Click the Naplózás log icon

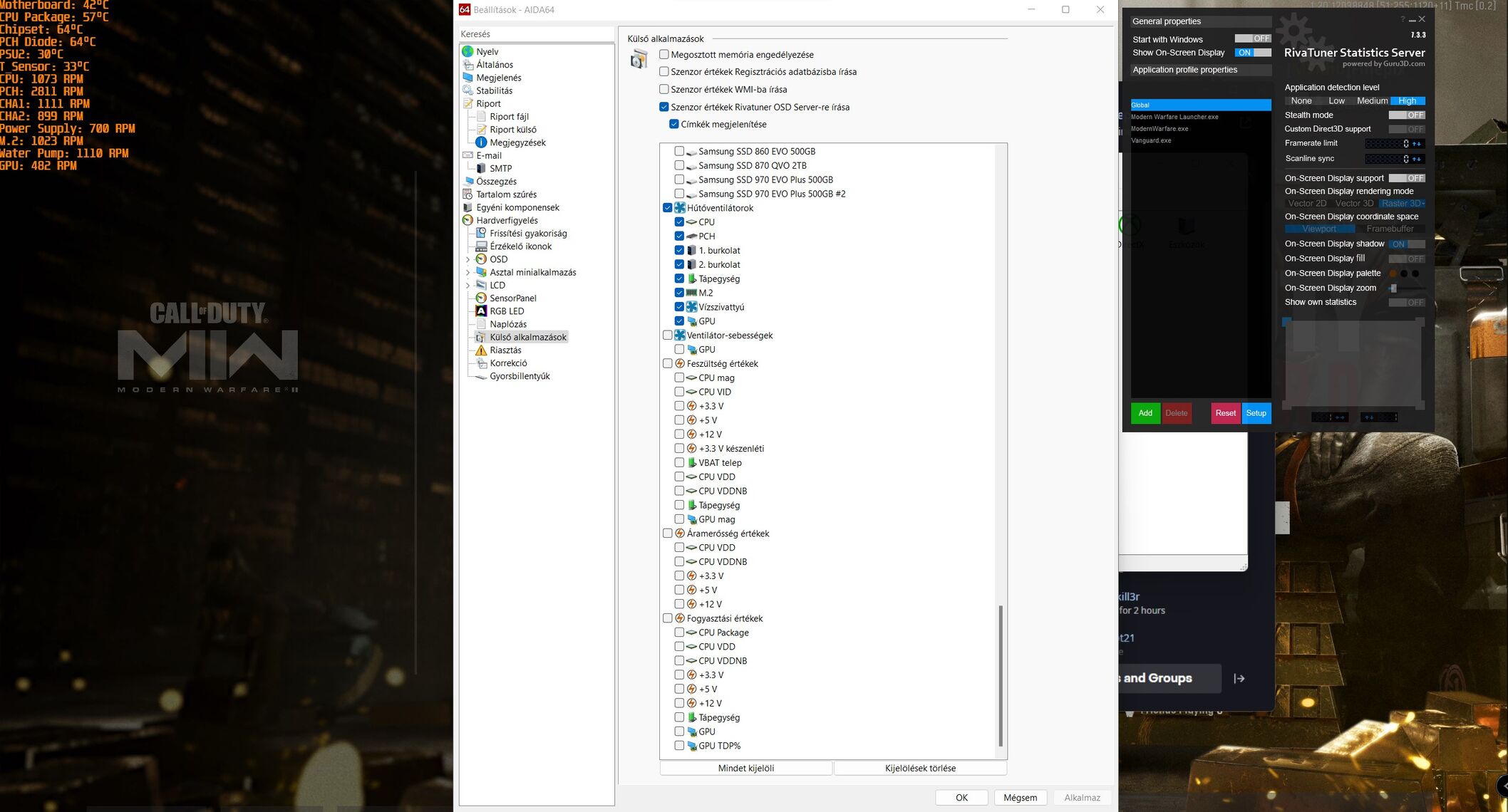[x=481, y=324]
